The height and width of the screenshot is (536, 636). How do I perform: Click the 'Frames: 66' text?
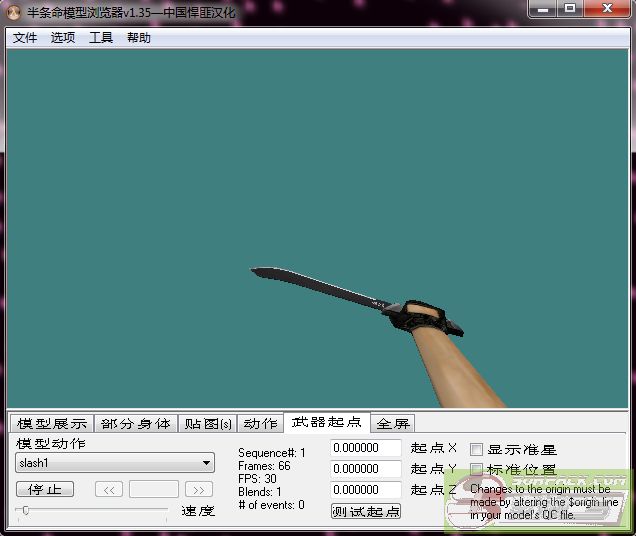(x=264, y=466)
